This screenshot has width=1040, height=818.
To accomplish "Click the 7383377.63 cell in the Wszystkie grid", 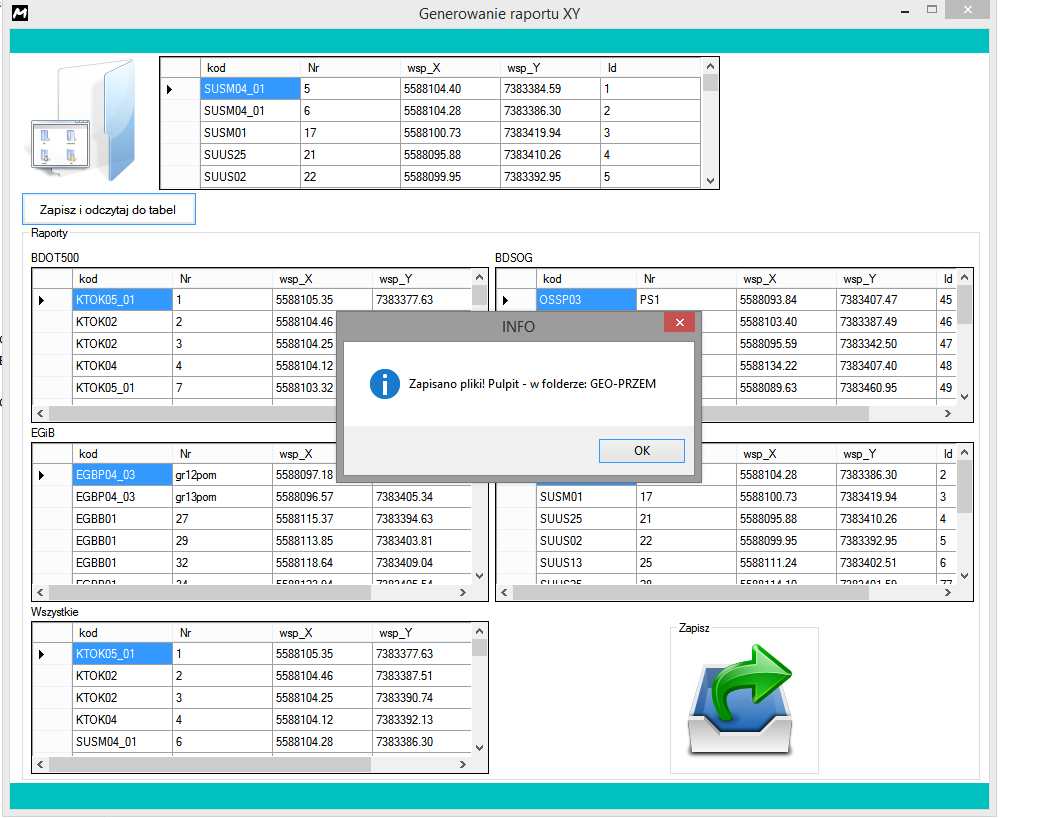I will click(x=422, y=654).
